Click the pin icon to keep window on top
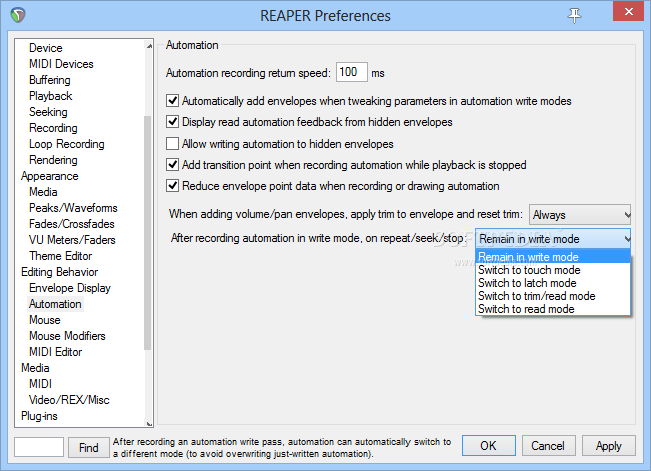The width and height of the screenshot is (651, 471). click(574, 15)
